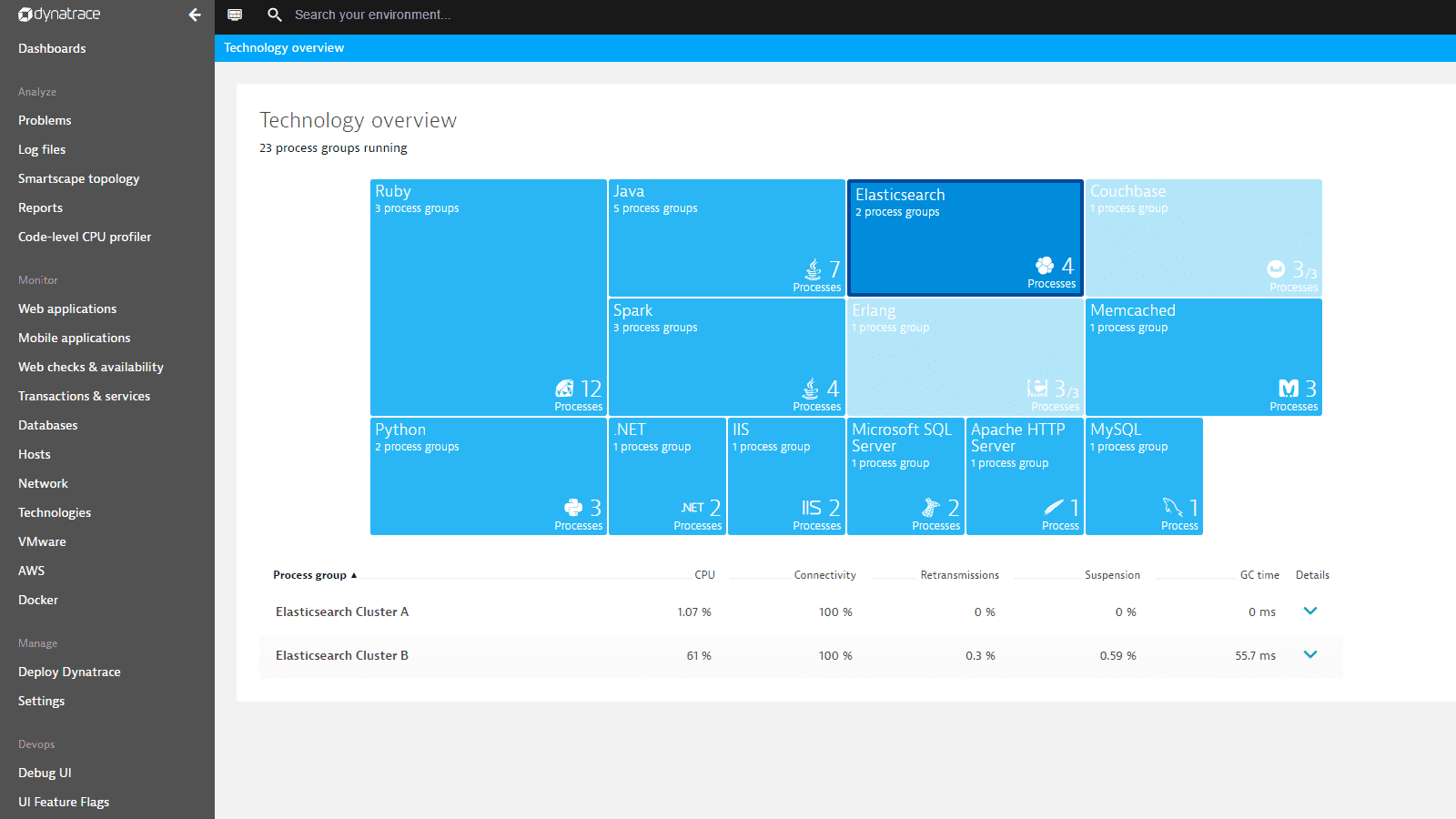Click the search magnifier icon
1456x819 pixels.
pyautogui.click(x=274, y=15)
